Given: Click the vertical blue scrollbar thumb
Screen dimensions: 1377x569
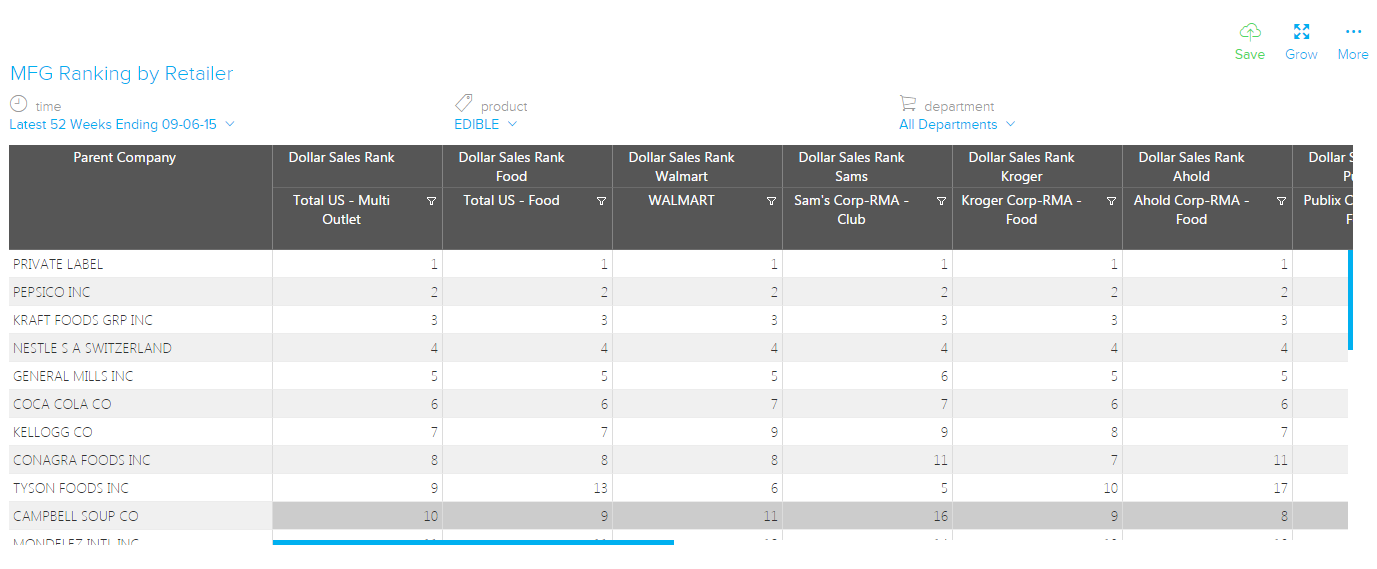Looking at the screenshot, I should (x=1350, y=300).
